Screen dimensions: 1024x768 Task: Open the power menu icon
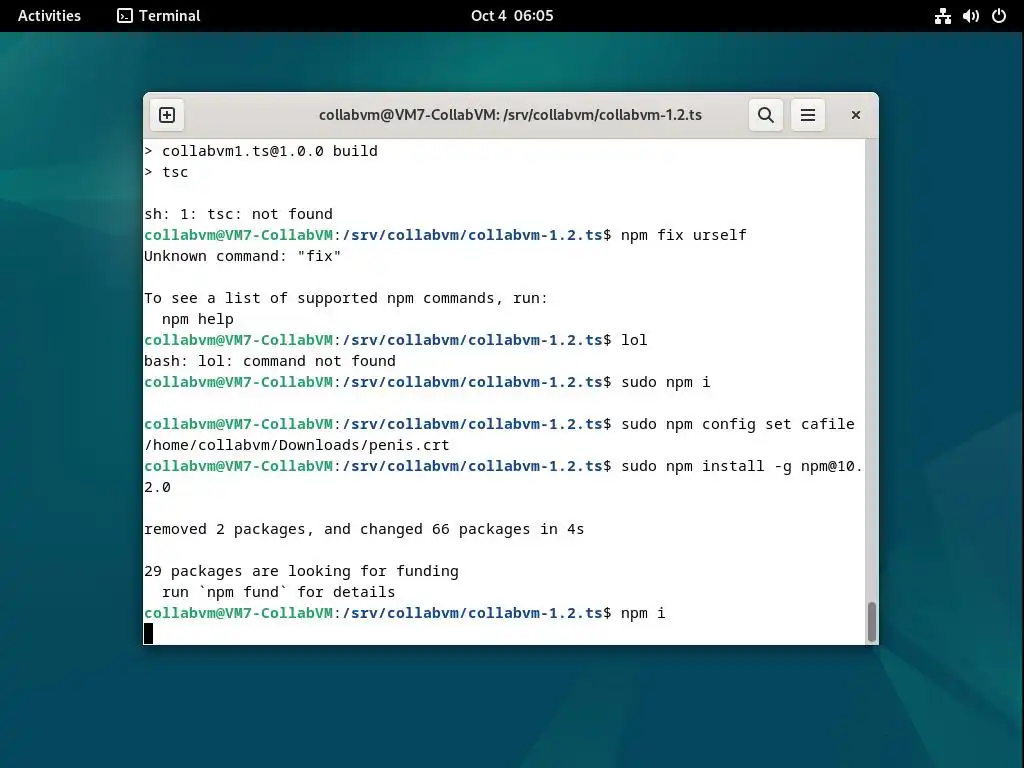pyautogui.click(x=999, y=16)
